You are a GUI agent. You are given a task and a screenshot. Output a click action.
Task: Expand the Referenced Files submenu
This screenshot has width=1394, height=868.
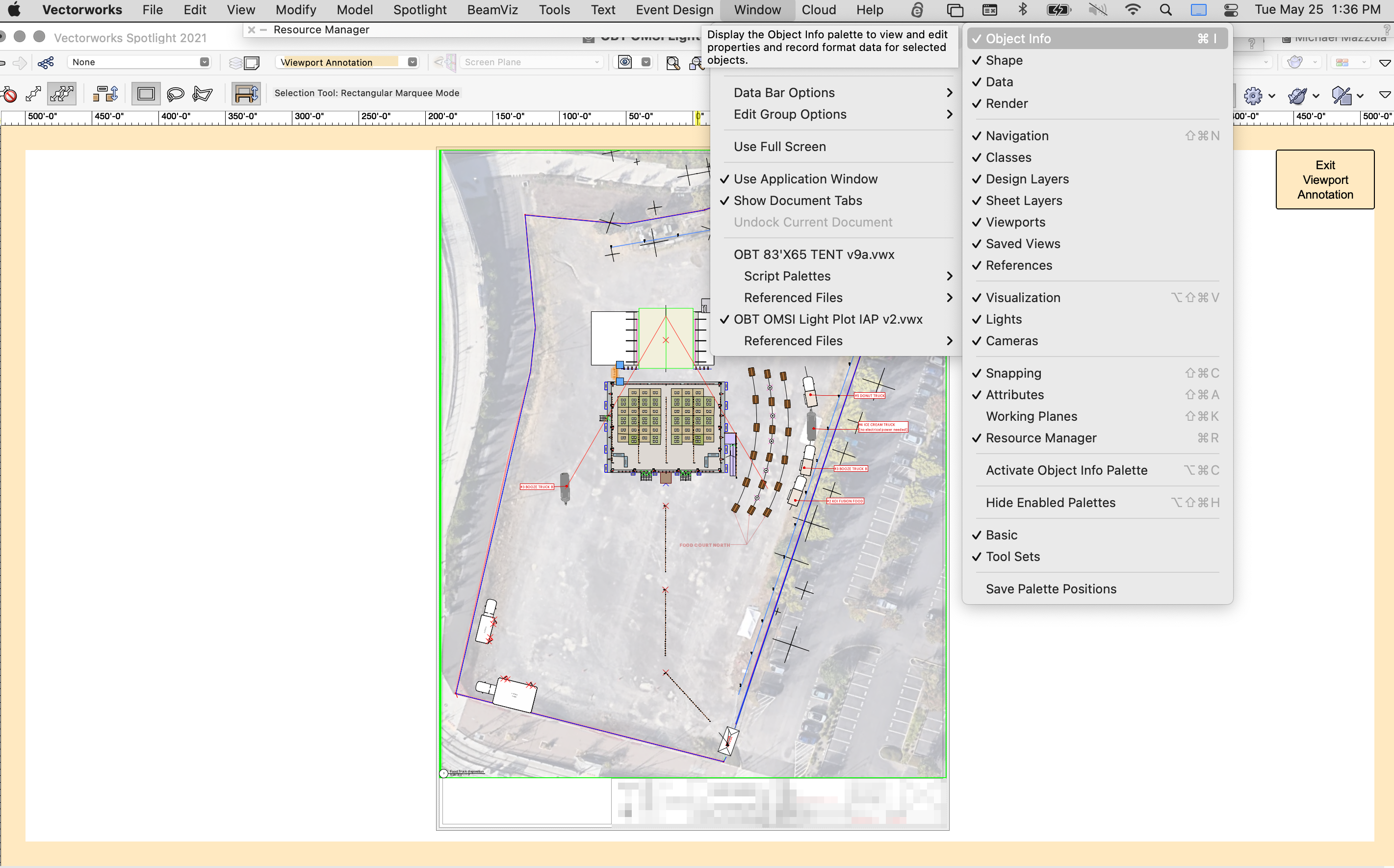point(793,297)
